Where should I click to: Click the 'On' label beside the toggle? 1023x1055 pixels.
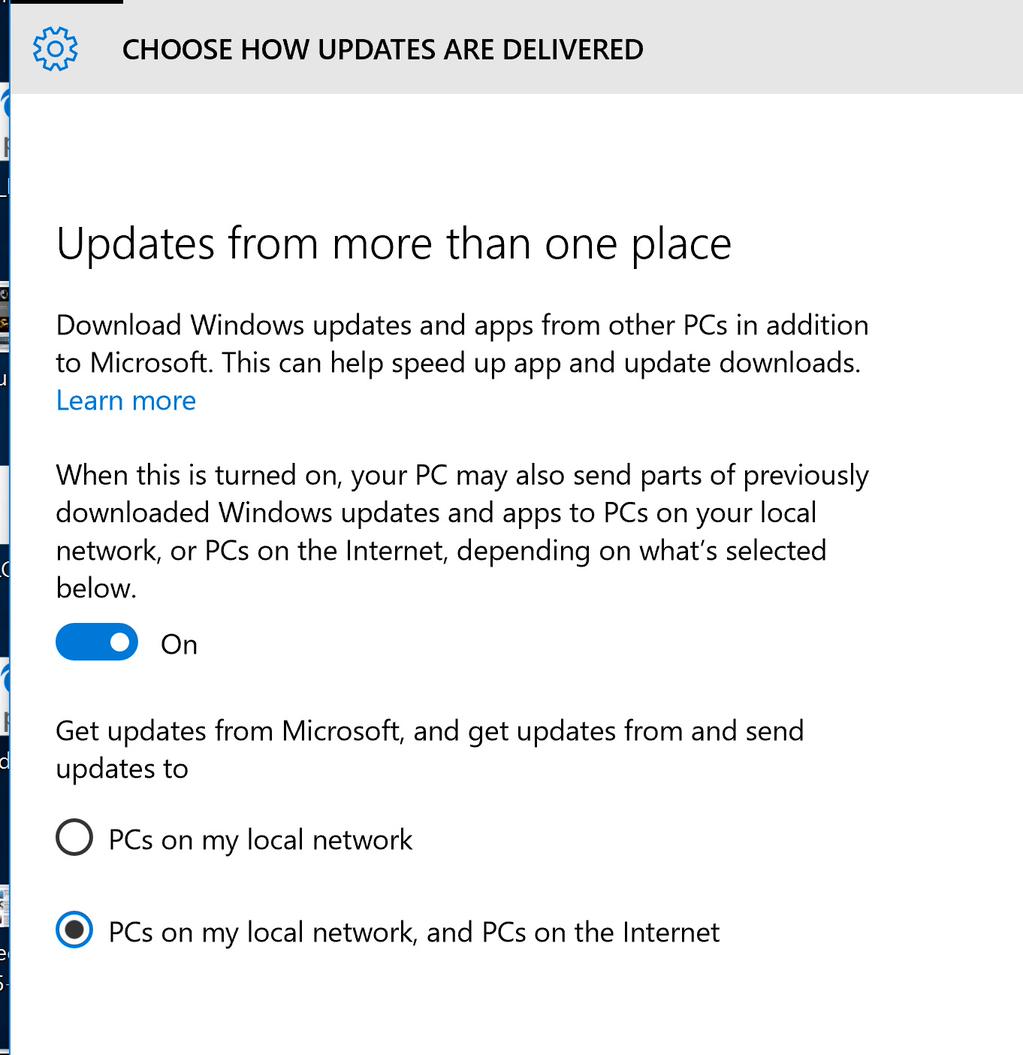pyautogui.click(x=179, y=645)
